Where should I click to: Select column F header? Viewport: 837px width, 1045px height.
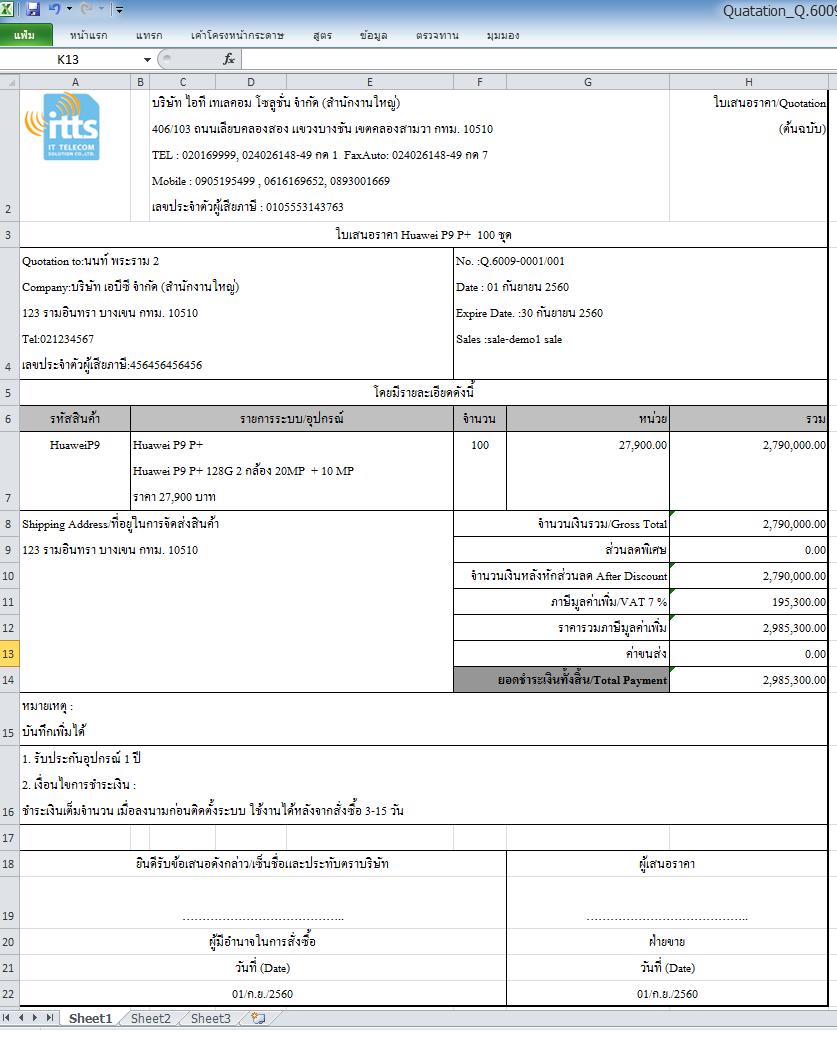point(480,82)
